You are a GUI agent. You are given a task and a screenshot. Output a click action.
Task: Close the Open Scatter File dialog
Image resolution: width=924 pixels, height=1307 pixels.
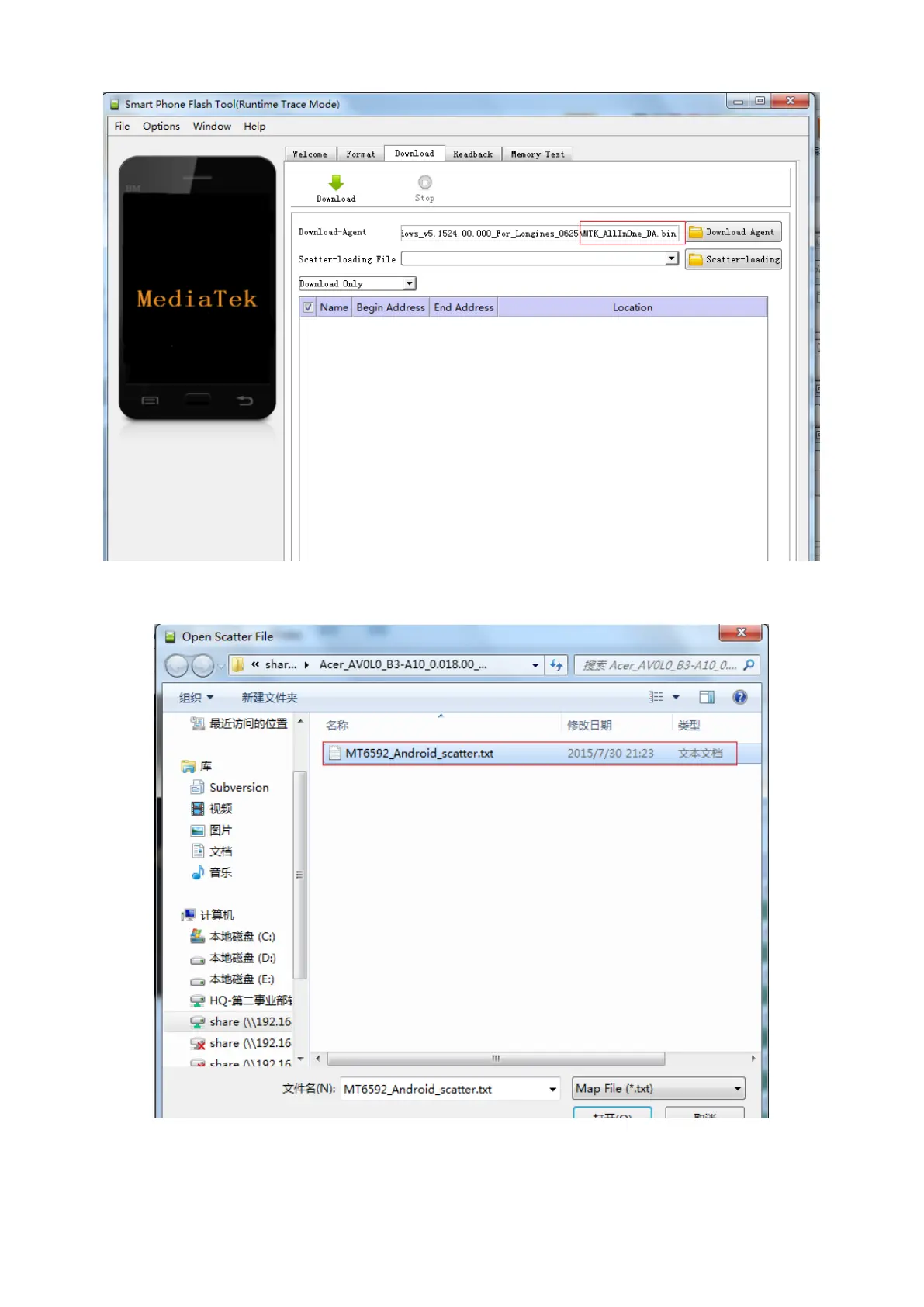[741, 633]
